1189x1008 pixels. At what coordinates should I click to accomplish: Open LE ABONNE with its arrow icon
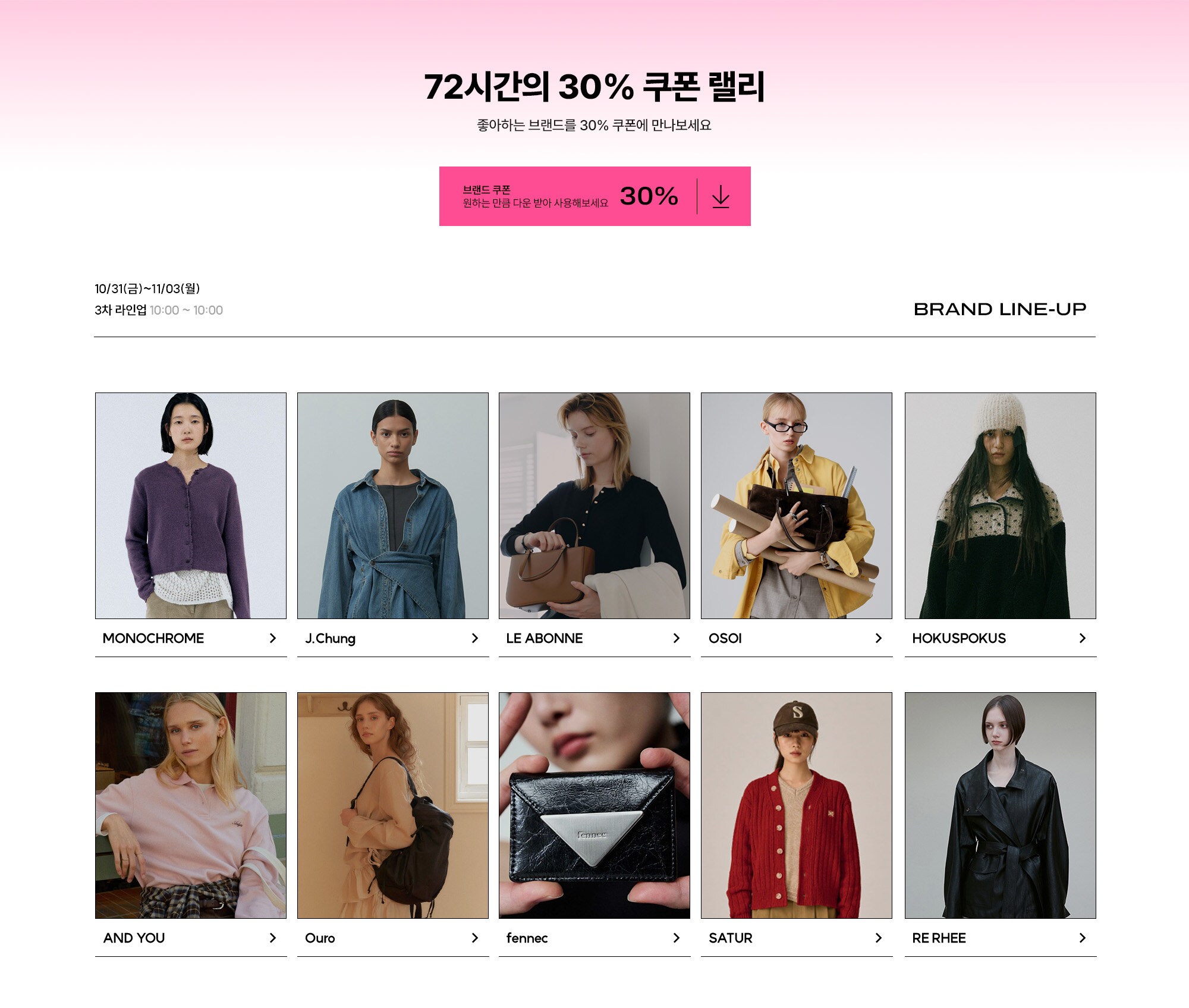coord(677,638)
